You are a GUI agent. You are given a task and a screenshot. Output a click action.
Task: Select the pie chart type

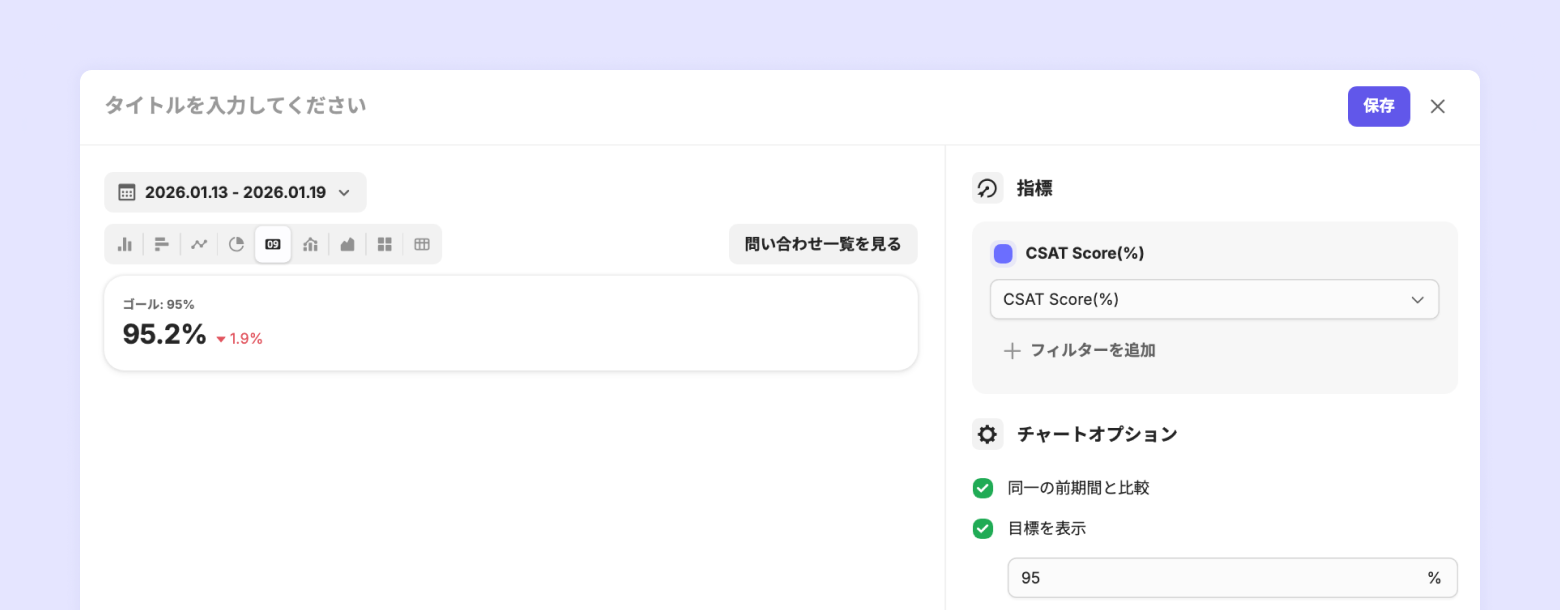point(236,244)
